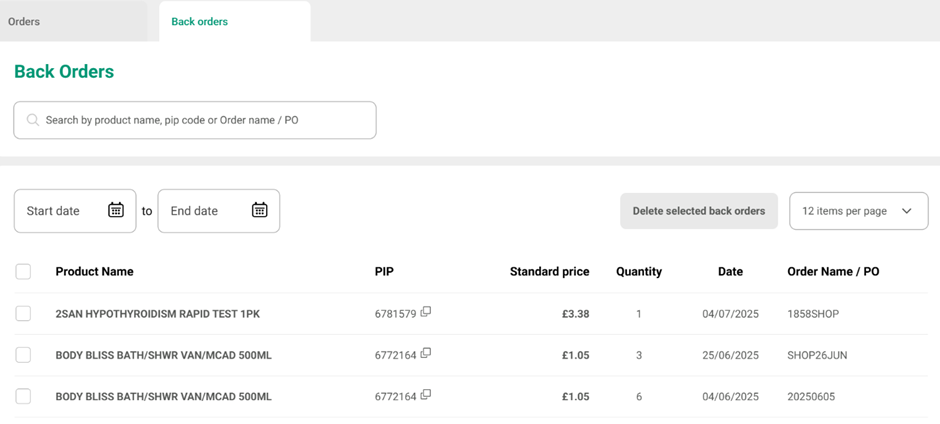Check the Body Bliss row dated 04/06/2025

pos(23,396)
